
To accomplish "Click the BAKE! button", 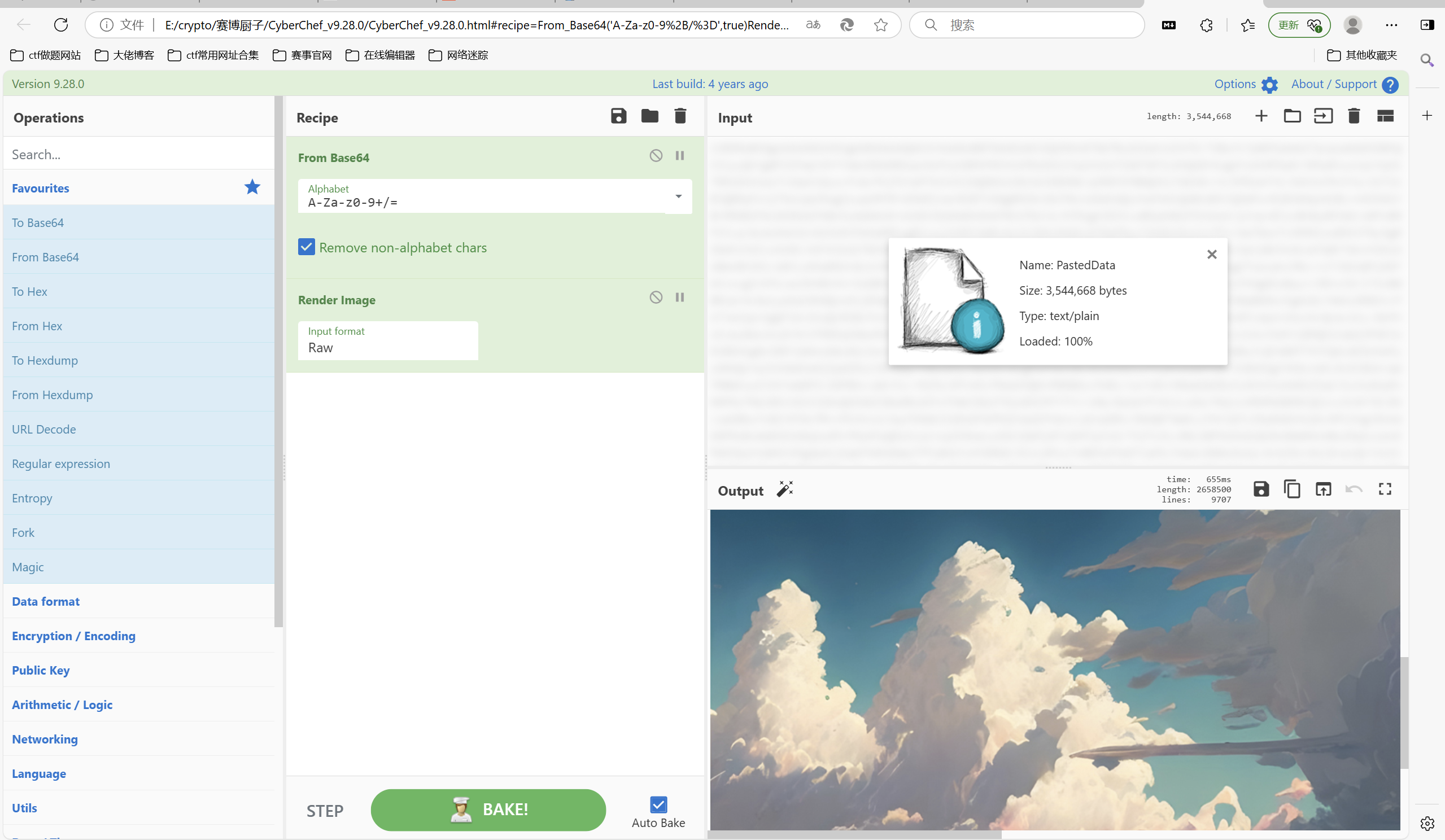I will [x=488, y=810].
